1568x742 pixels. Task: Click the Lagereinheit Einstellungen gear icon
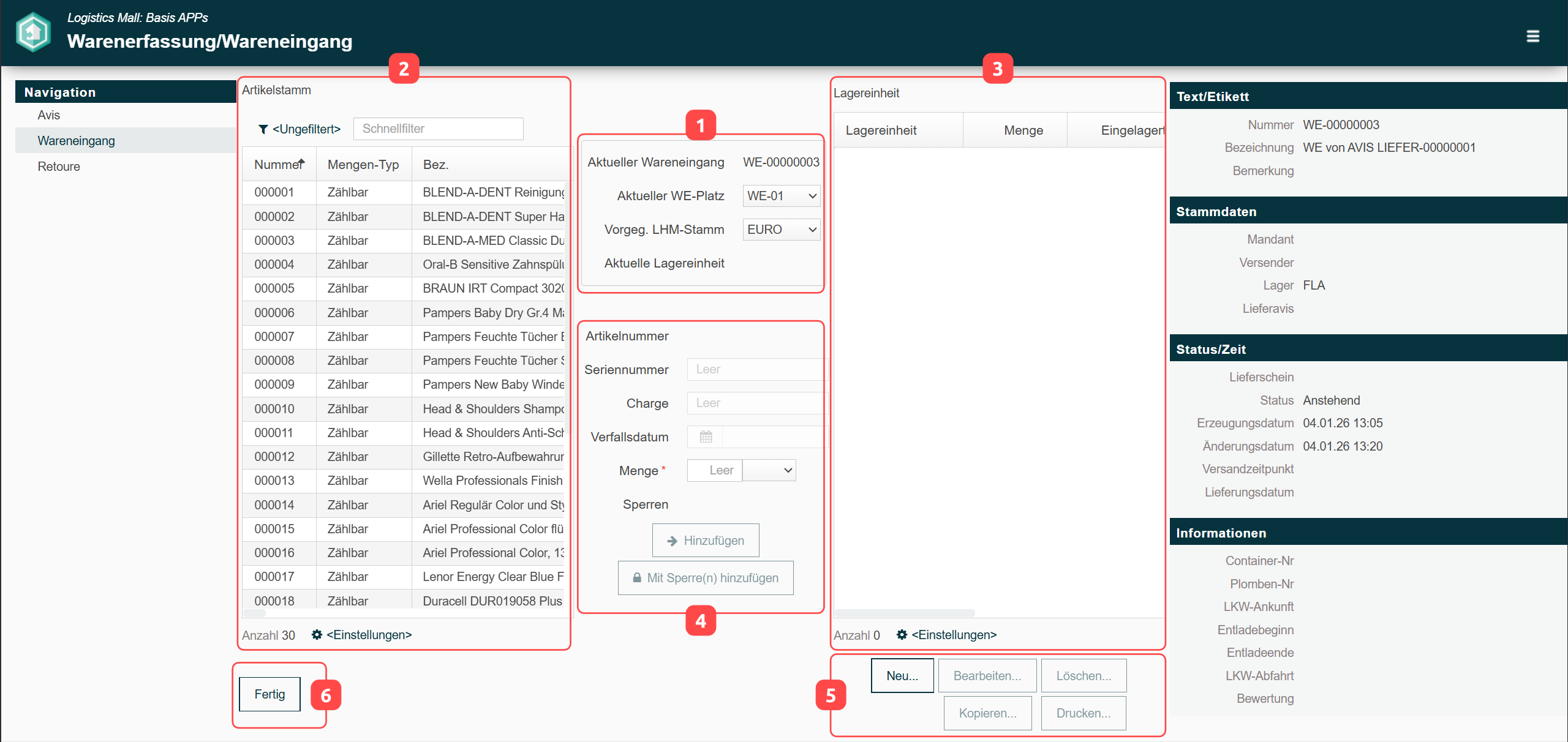(902, 635)
